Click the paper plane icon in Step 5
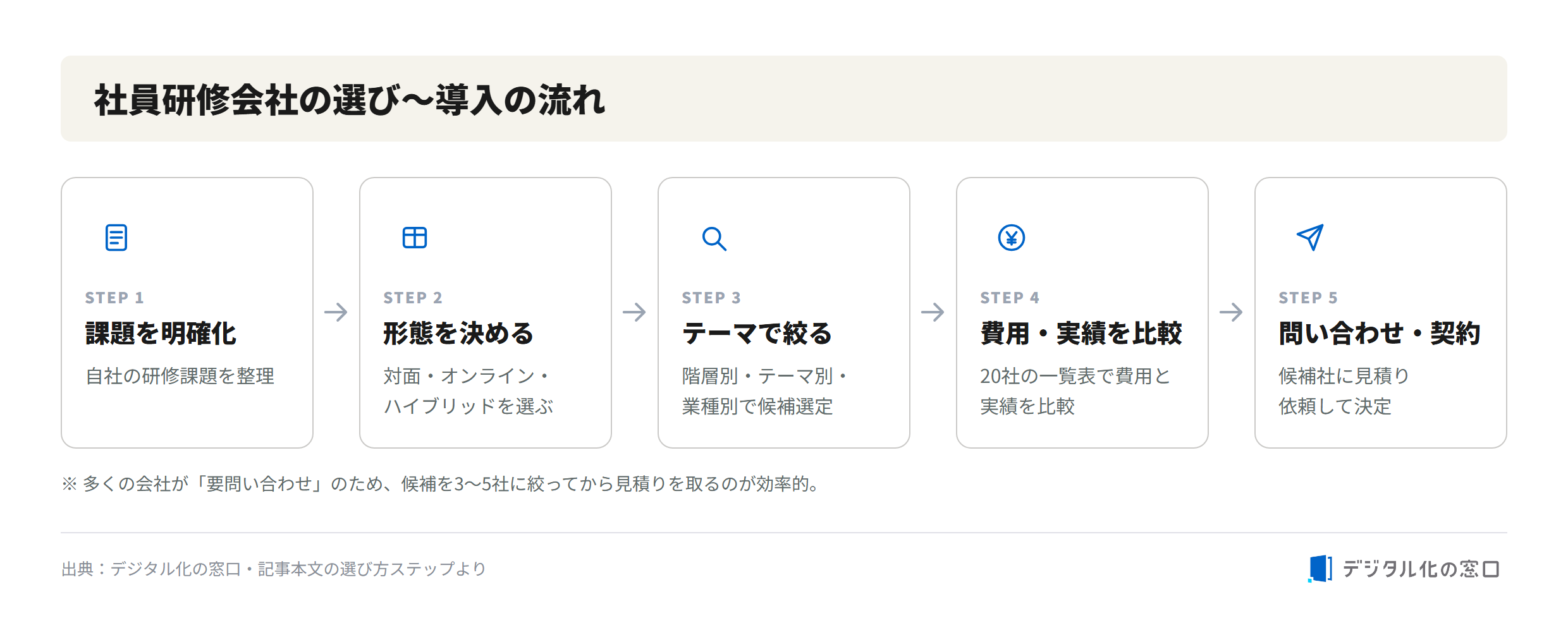This screenshot has height=642, width=1568. click(x=1310, y=238)
